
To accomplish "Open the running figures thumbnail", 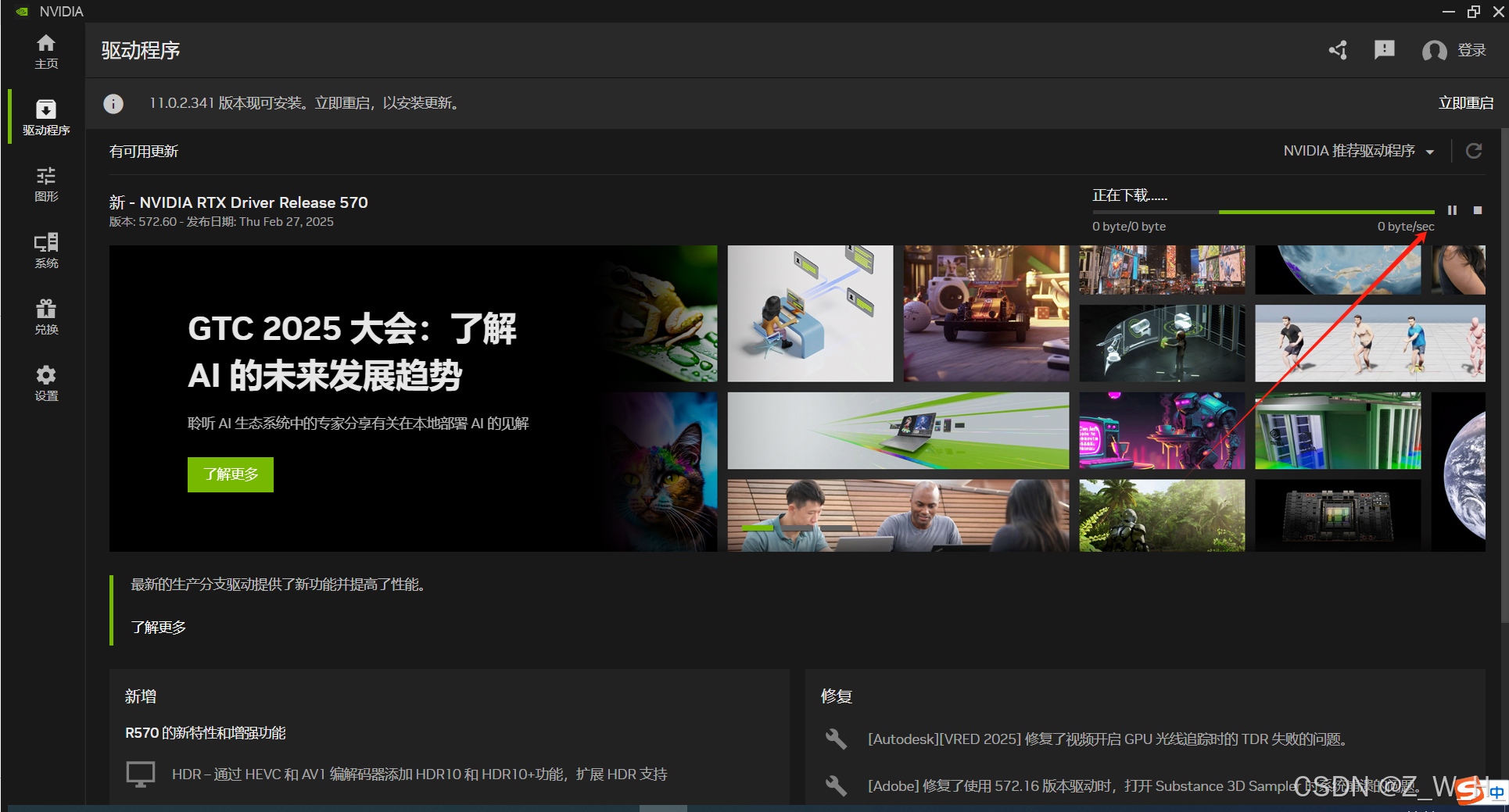I will 1370,343.
